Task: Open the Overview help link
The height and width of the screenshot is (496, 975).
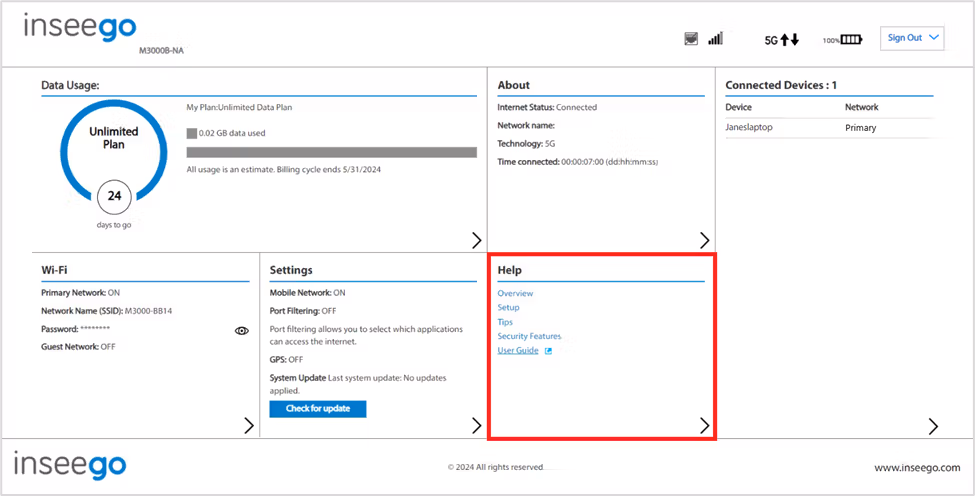Action: [515, 293]
